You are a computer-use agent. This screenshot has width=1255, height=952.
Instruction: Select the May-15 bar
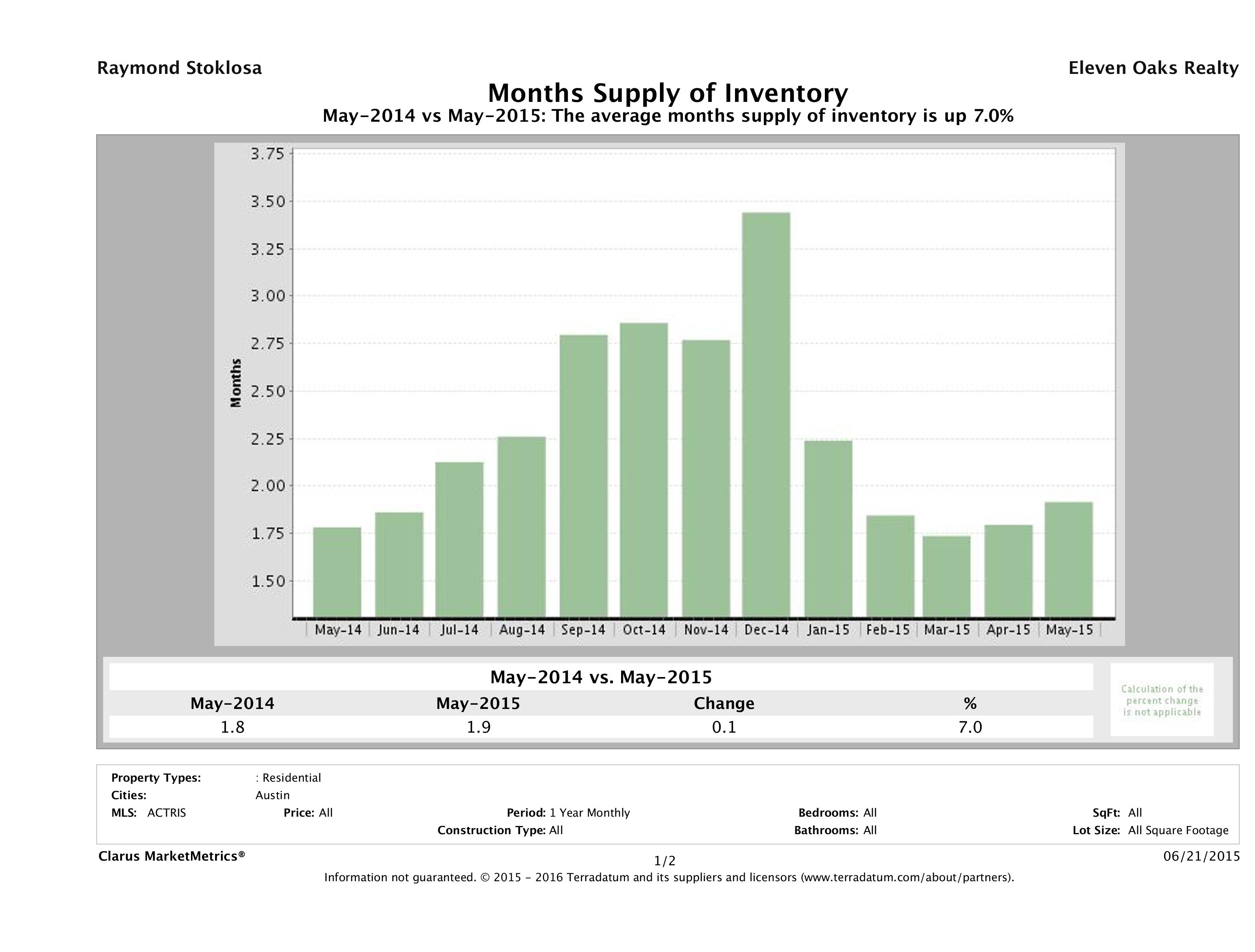pos(1069,559)
